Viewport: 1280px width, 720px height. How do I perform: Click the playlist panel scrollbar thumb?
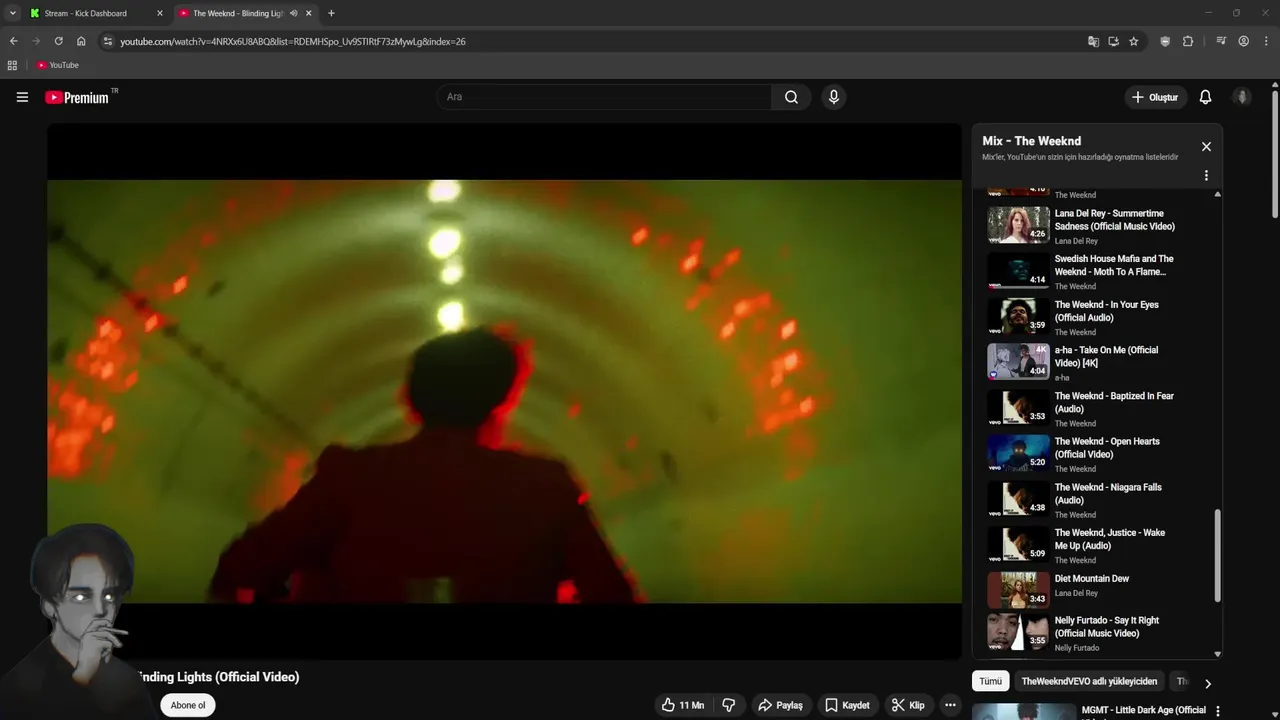click(1217, 556)
